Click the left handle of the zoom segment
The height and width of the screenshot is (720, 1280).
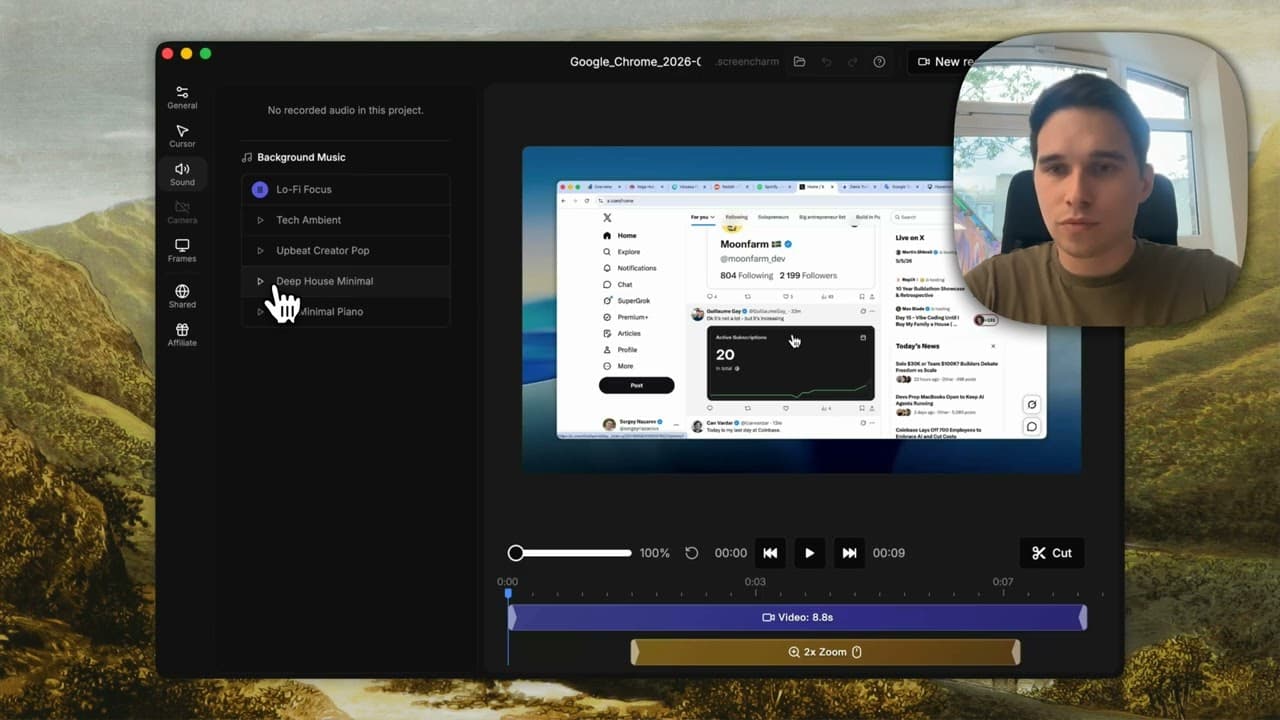635,652
